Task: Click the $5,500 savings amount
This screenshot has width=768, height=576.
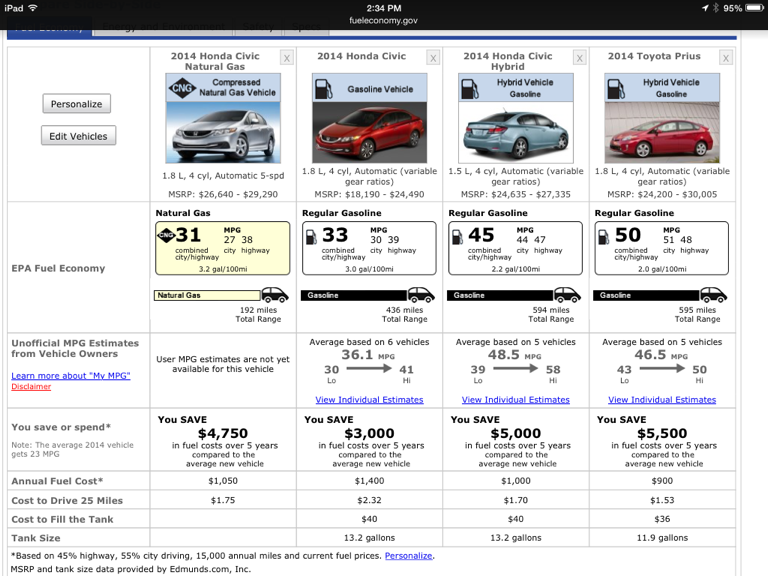Action: [662, 433]
